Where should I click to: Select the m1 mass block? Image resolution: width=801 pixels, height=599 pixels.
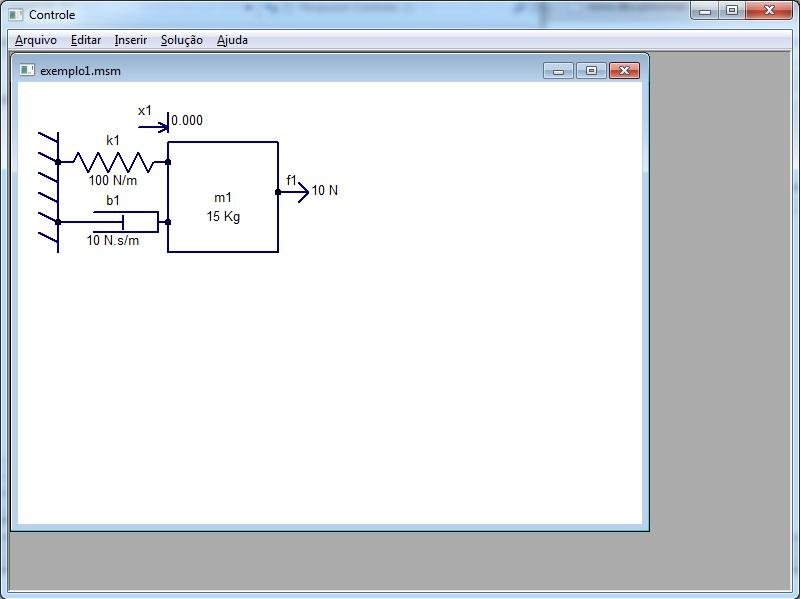pos(223,197)
